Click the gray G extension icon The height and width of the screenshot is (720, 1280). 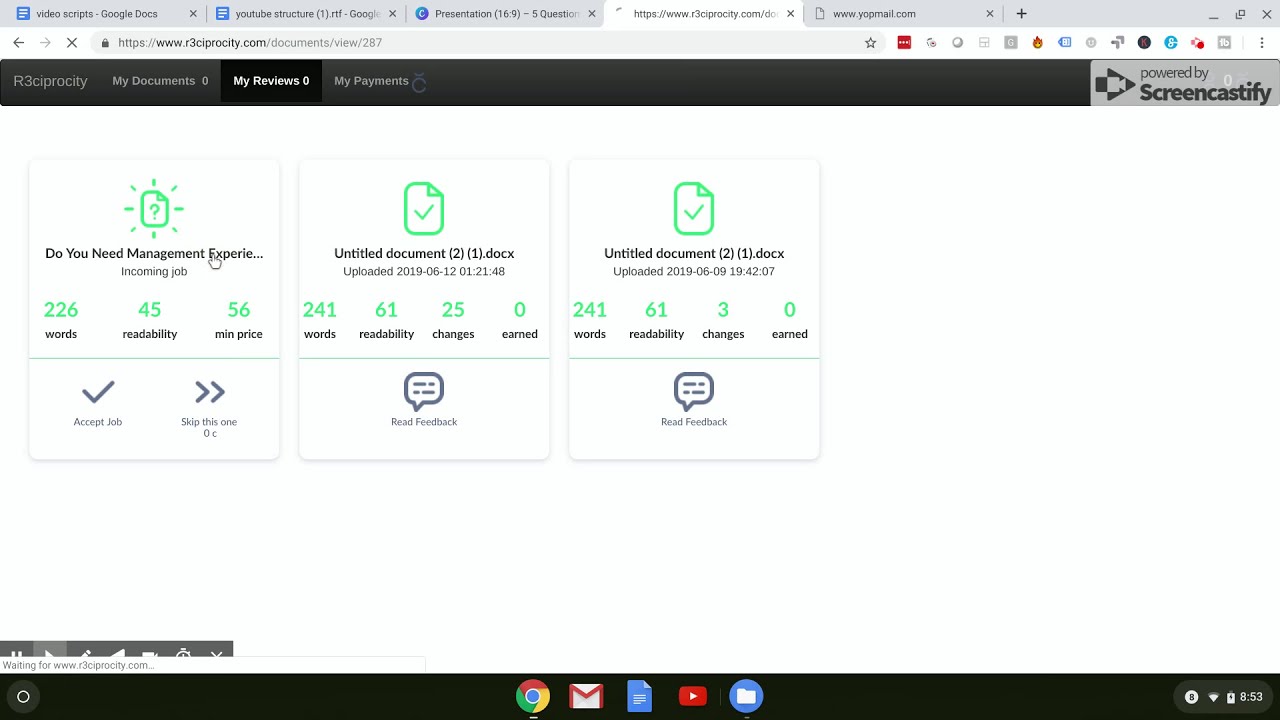[x=1011, y=43]
